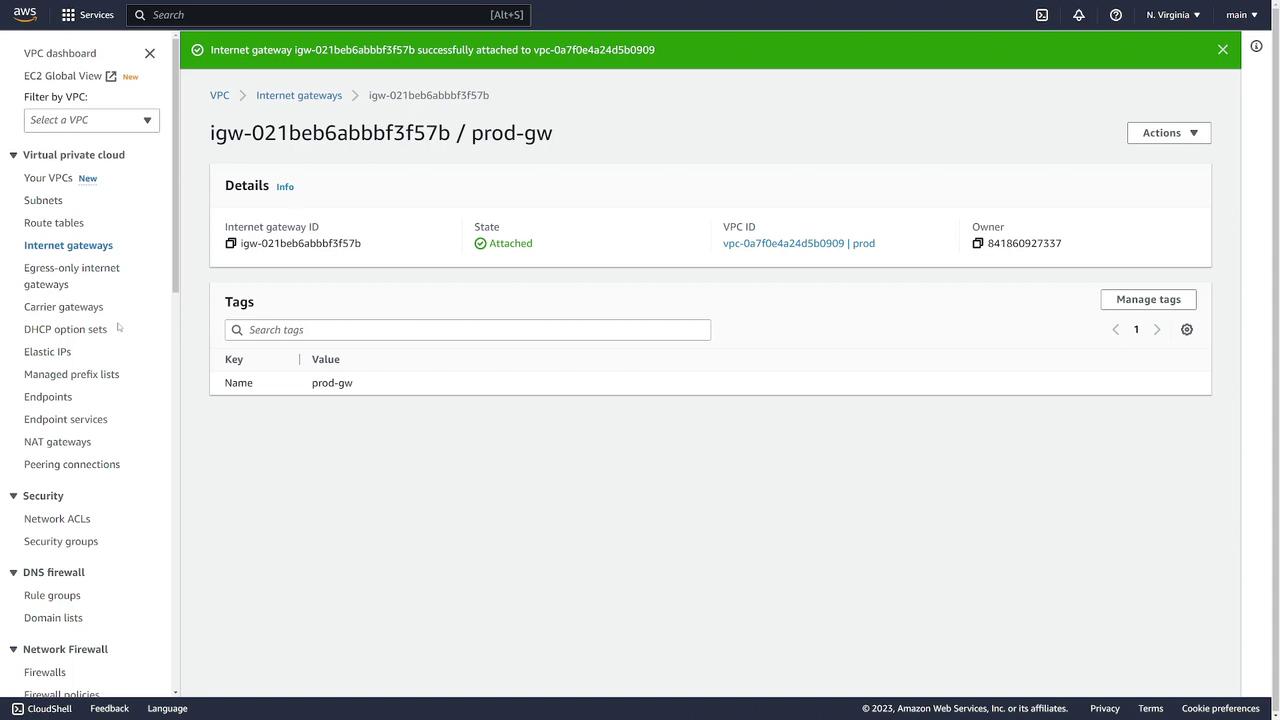
Task: Open the info panel circle icon
Action: 1257,46
